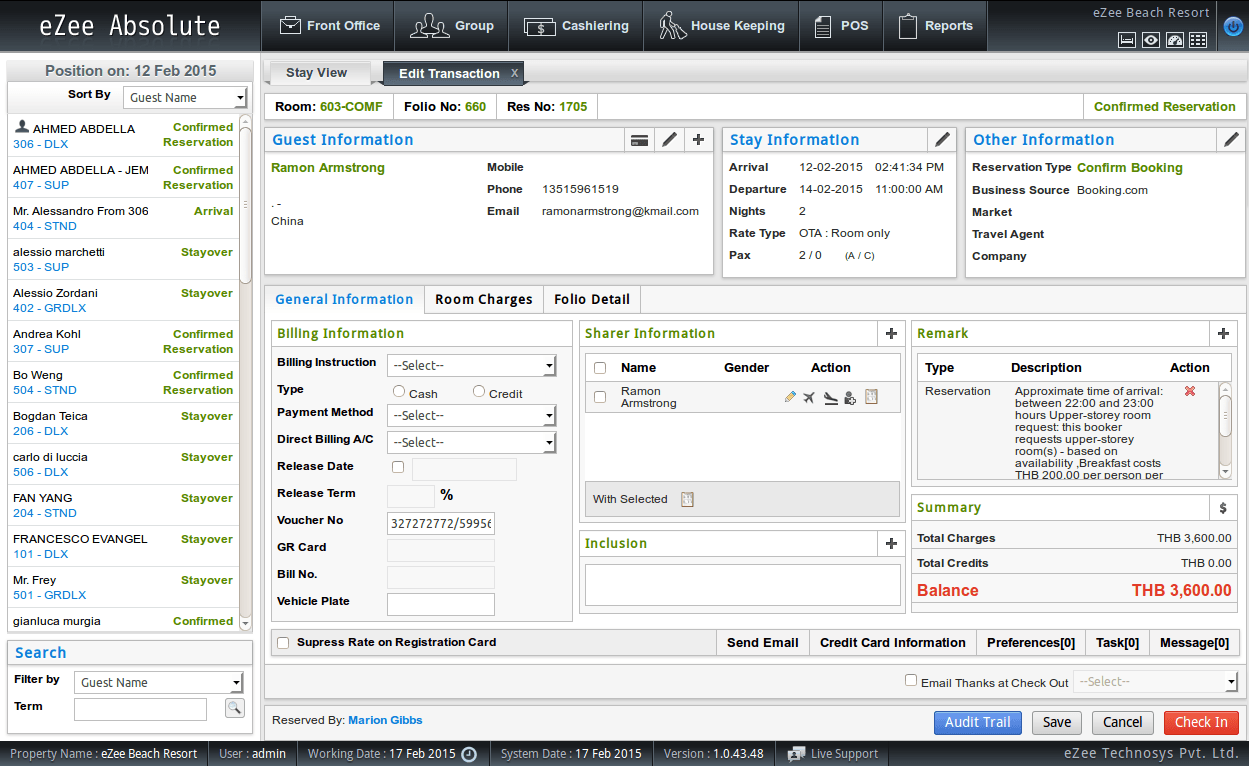Screen dimensions: 1249x766
Task: Open Credit Card Information
Action: pyautogui.click(x=893, y=643)
